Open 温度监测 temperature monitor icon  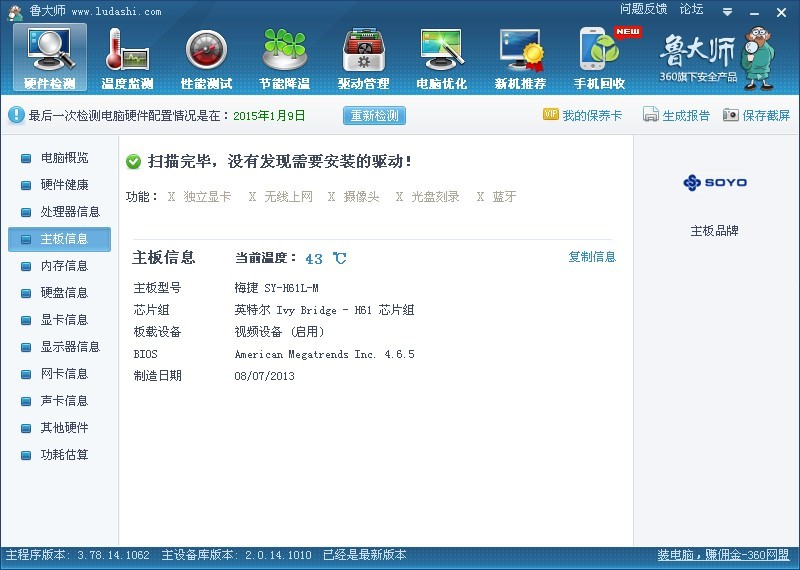(128, 57)
